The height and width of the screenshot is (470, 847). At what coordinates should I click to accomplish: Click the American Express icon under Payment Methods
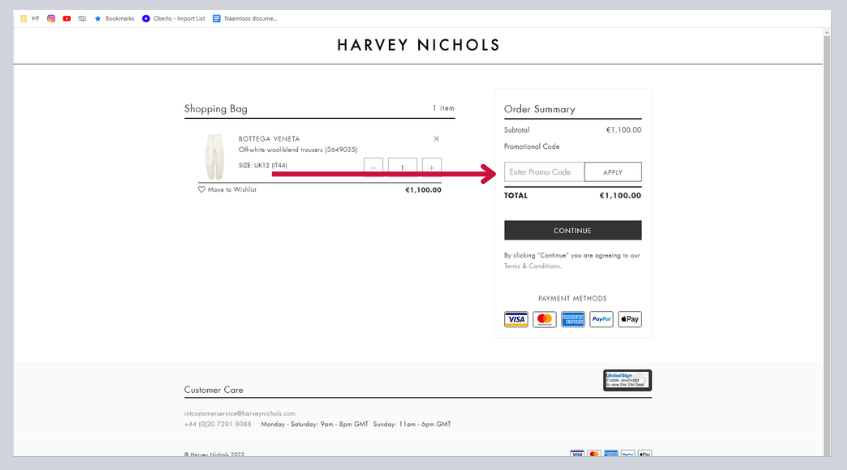573,319
